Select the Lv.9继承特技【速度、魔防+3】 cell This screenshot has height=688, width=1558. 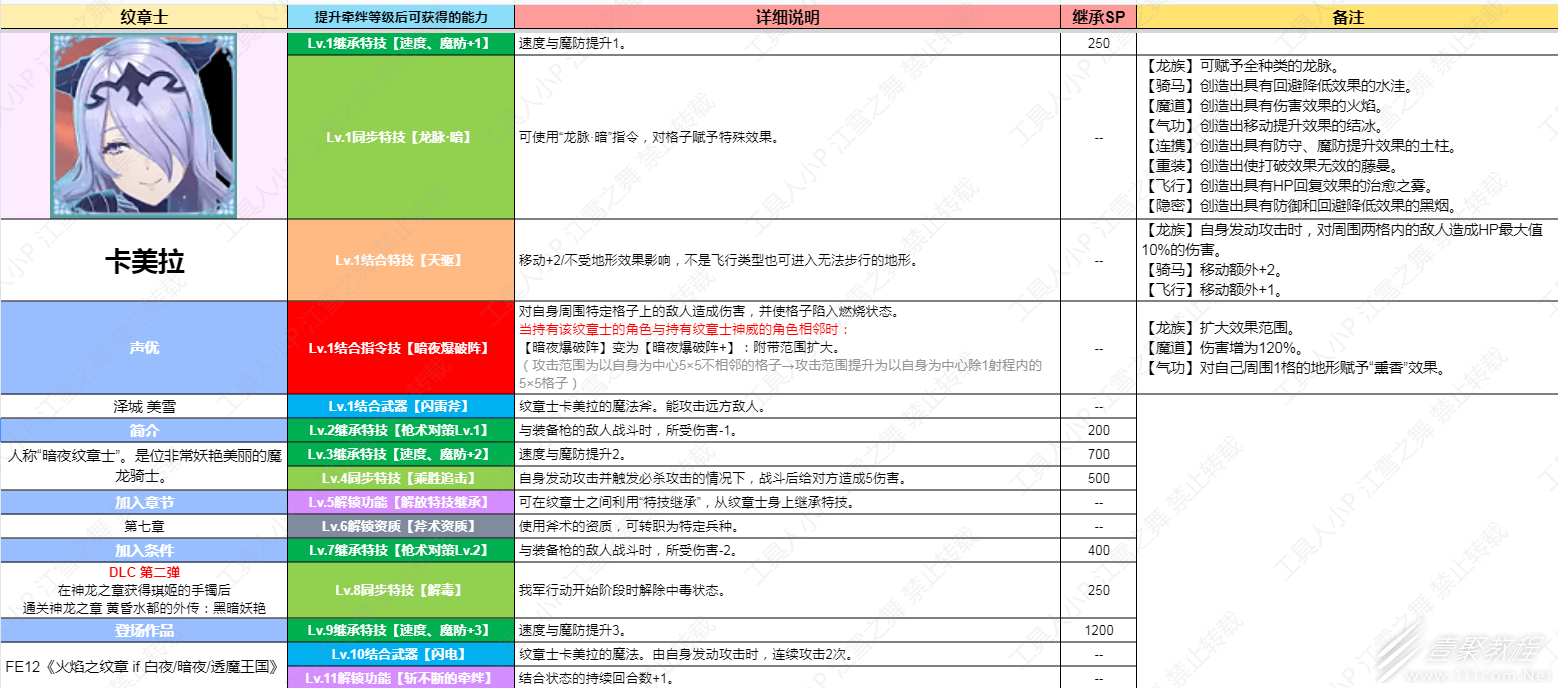(401, 630)
